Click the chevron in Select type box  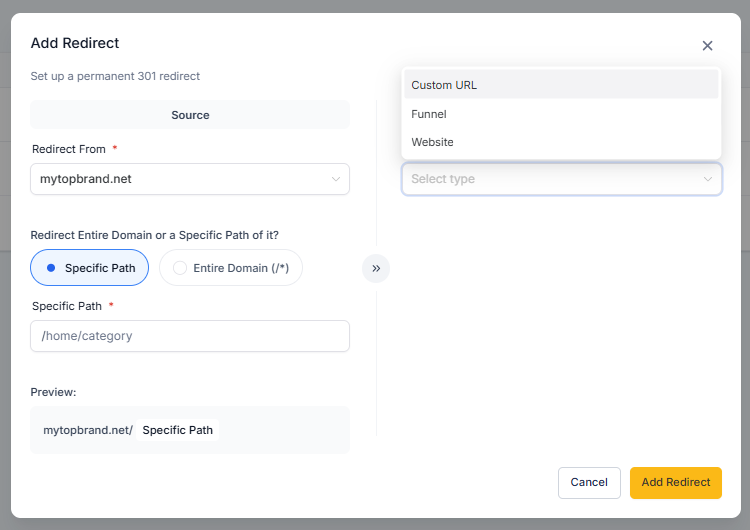click(708, 180)
